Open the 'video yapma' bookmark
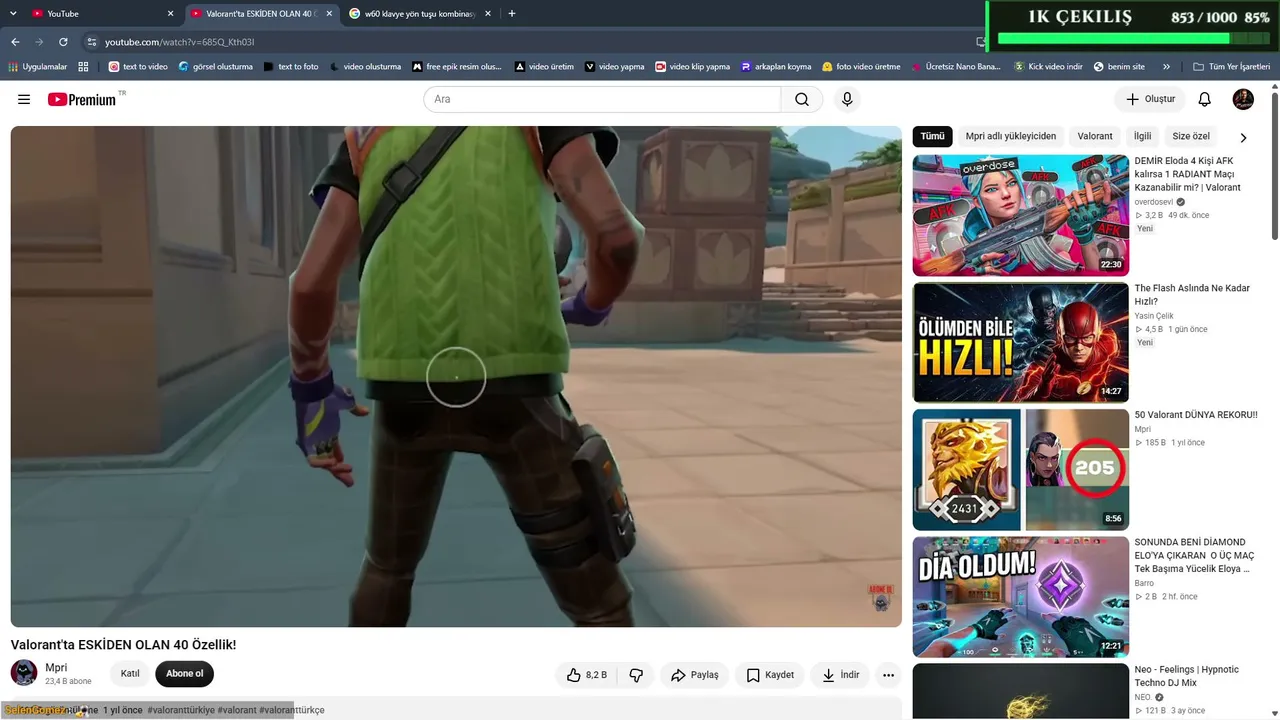Screen dimensions: 1280x720 pos(615,67)
